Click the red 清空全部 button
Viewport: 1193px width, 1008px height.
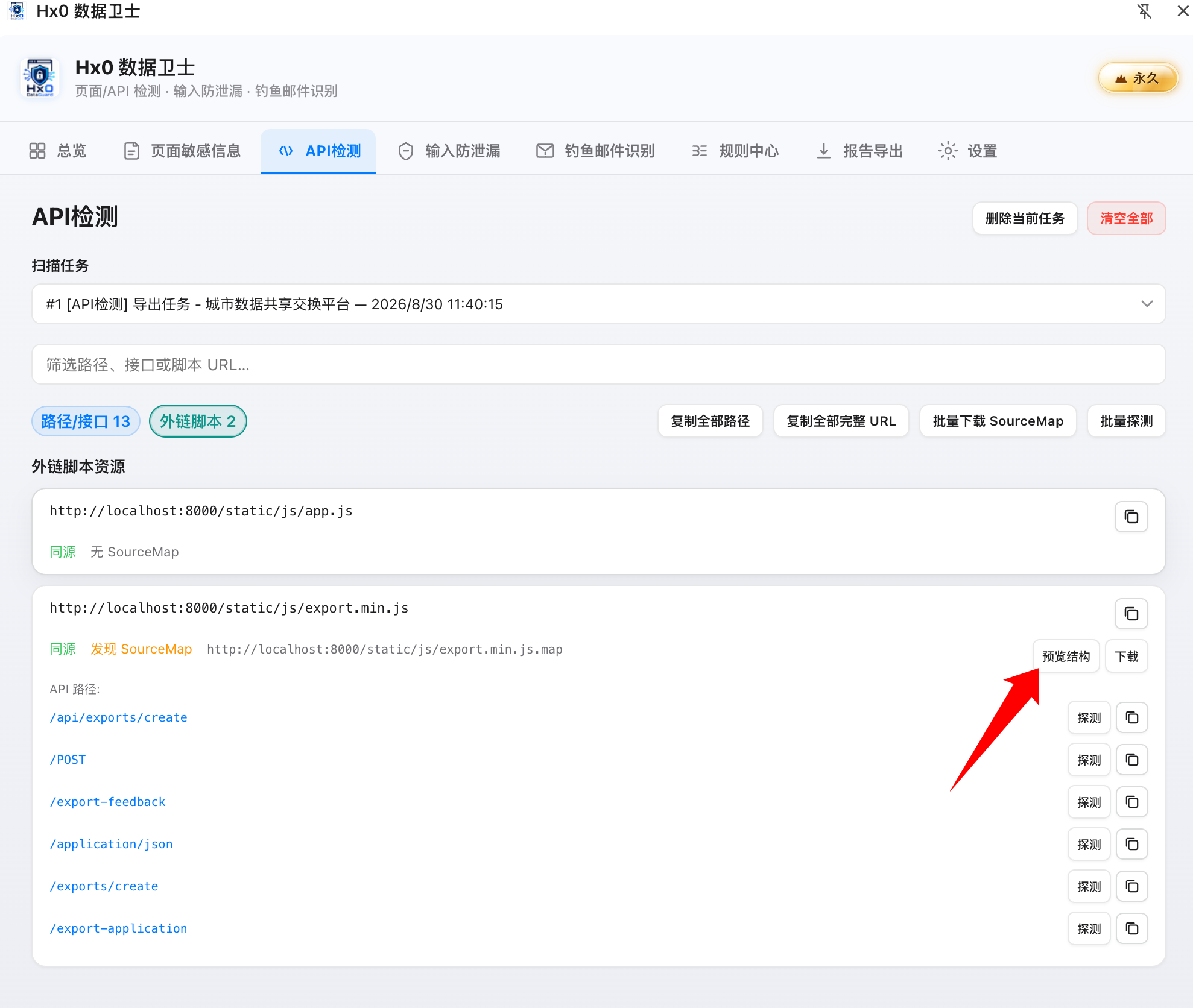(x=1126, y=218)
